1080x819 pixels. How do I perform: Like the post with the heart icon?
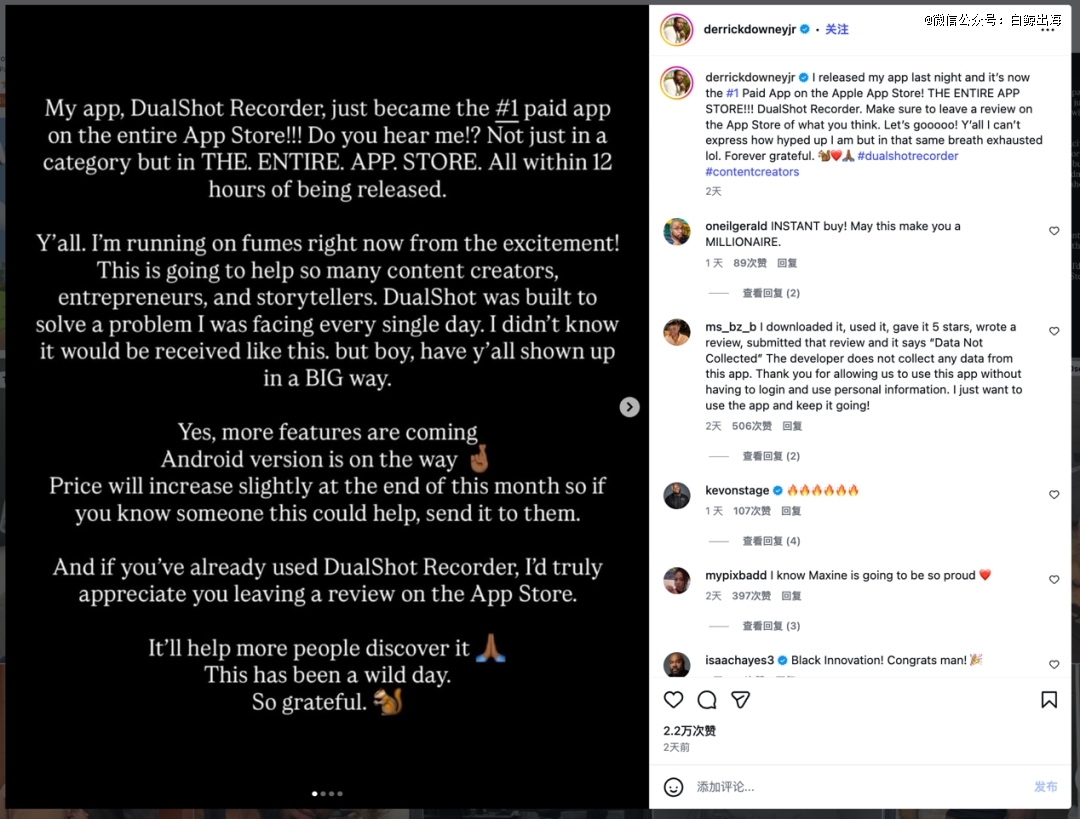pyautogui.click(x=674, y=700)
